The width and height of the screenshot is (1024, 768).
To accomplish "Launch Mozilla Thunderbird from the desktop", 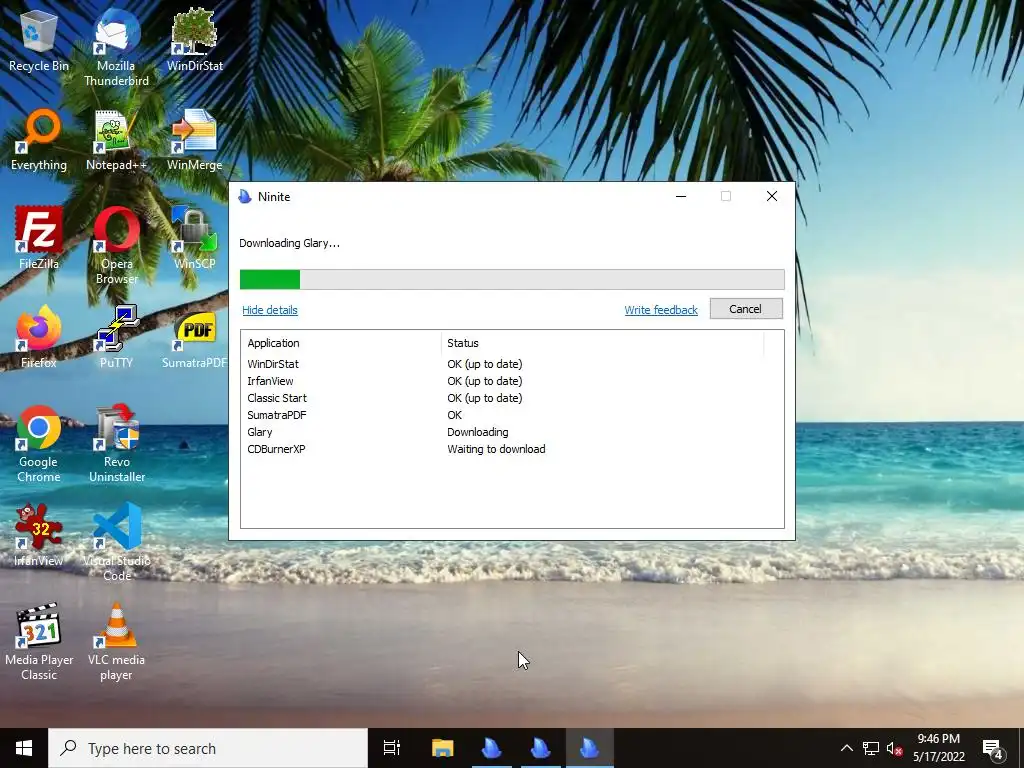I will (x=116, y=49).
